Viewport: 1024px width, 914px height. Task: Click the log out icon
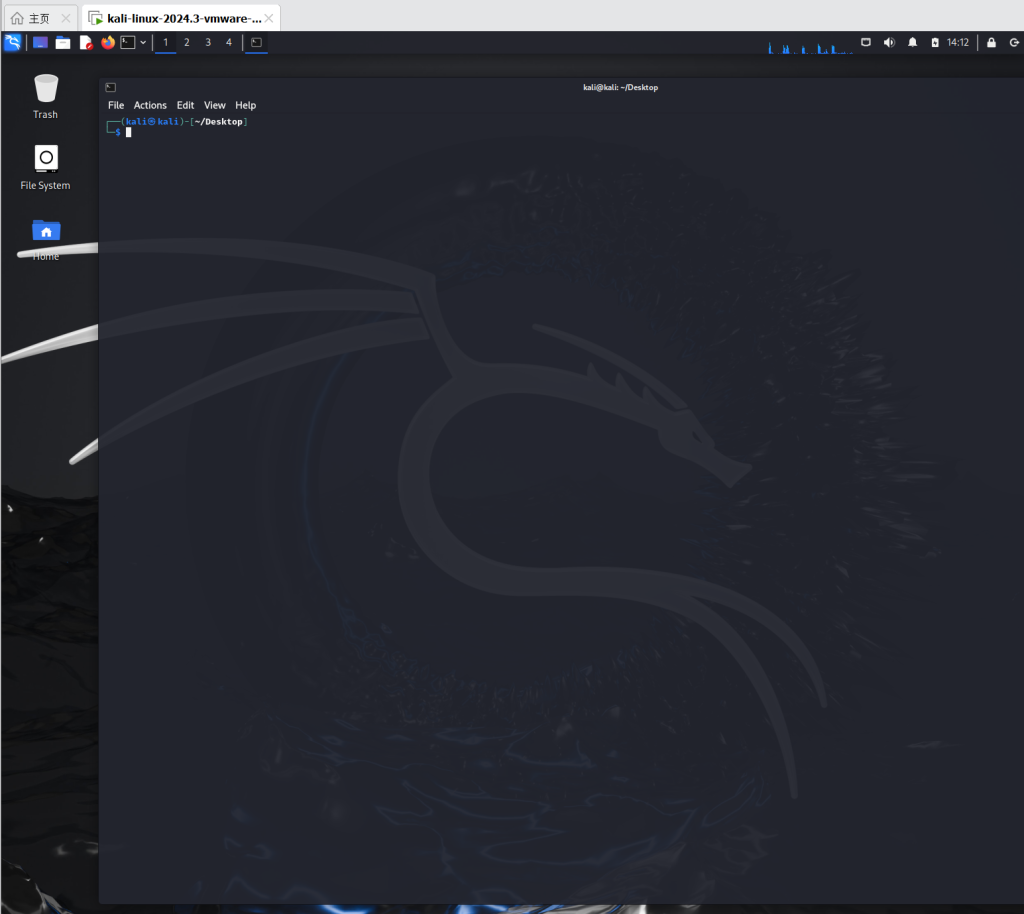coord(1014,42)
